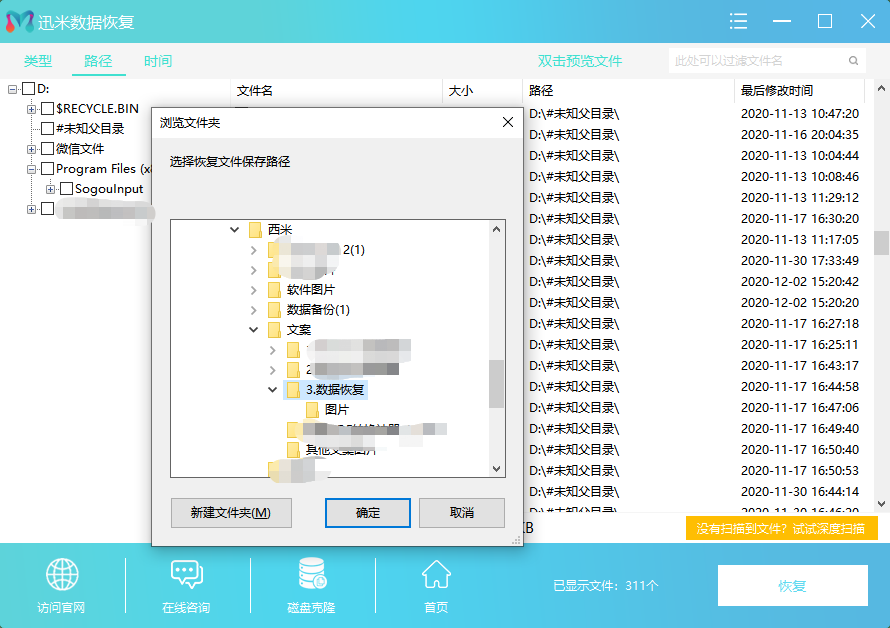890x628 pixels.
Task: Confirm the save path with 确定 button
Action: [x=367, y=513]
